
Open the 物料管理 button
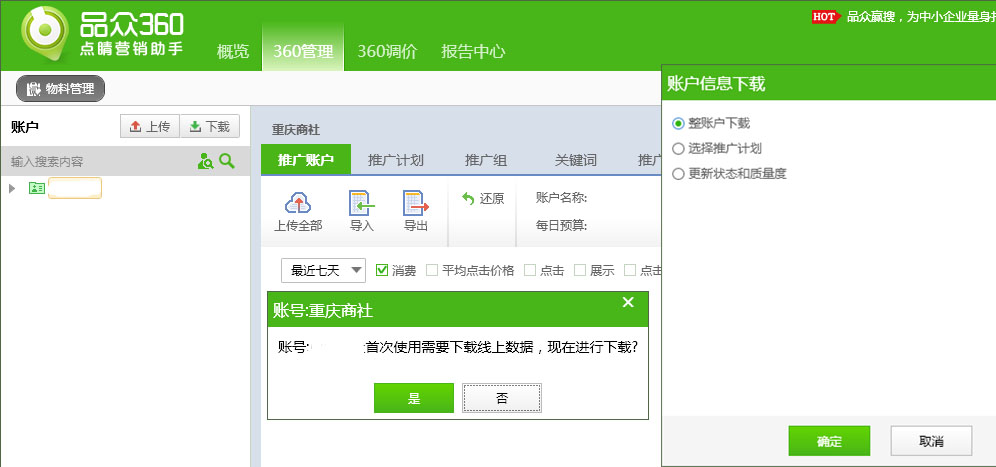60,89
